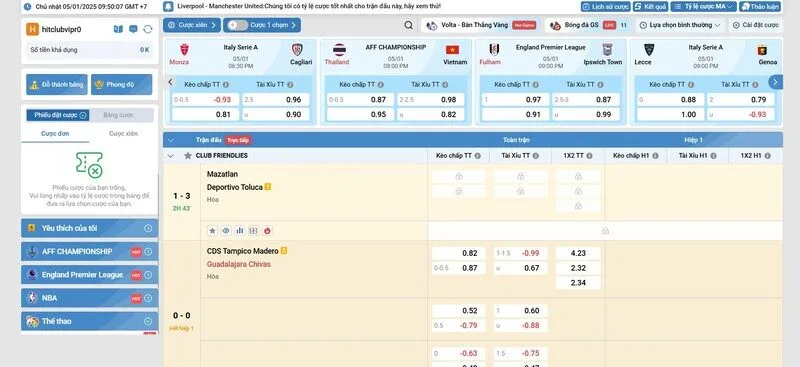Screen dimensions: 800x367
Task: Collapse the CLUB FRIENDLIES section
Action: click(x=171, y=156)
